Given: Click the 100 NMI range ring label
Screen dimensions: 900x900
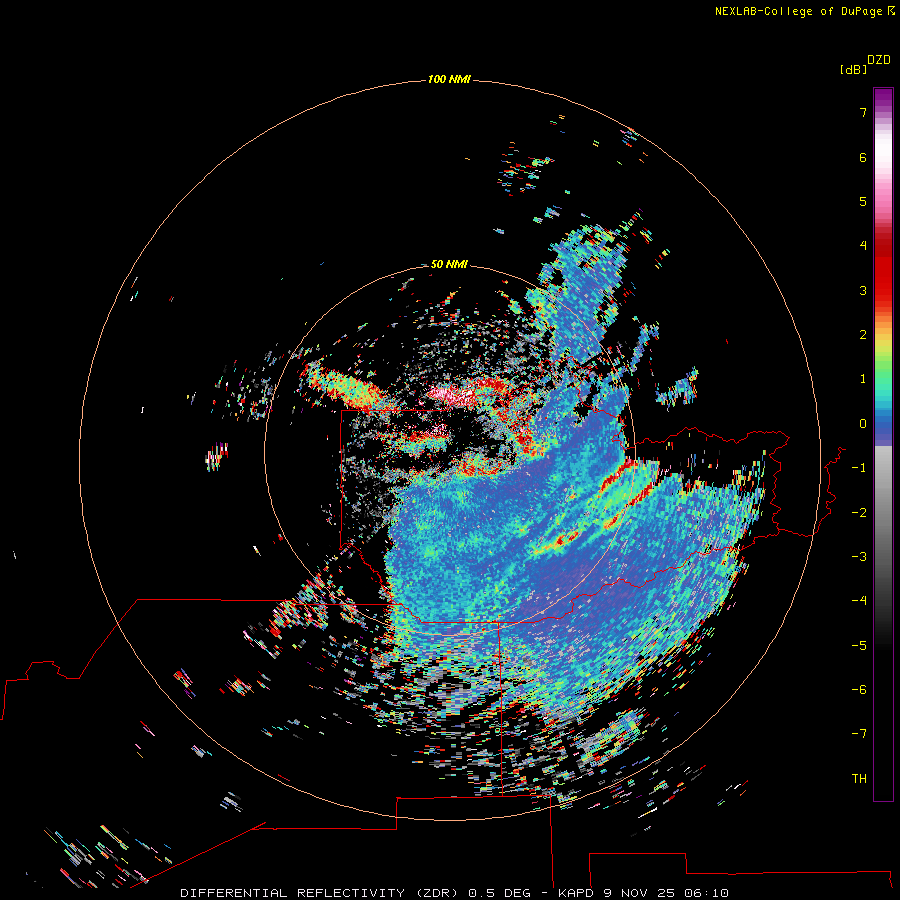Looking at the screenshot, I should point(449,79).
